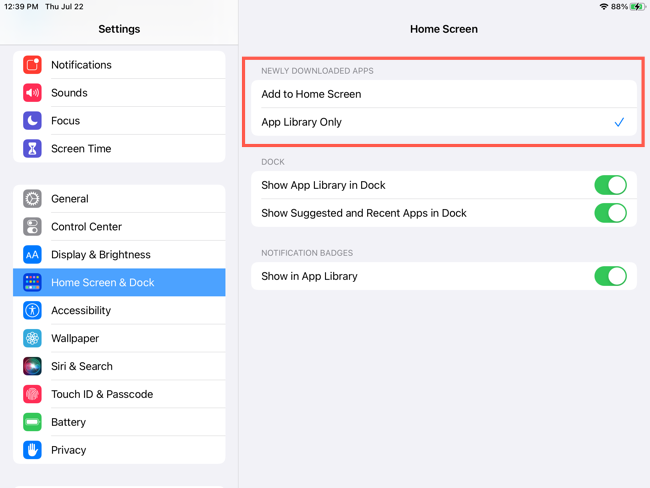Open Battery settings

pos(69,423)
